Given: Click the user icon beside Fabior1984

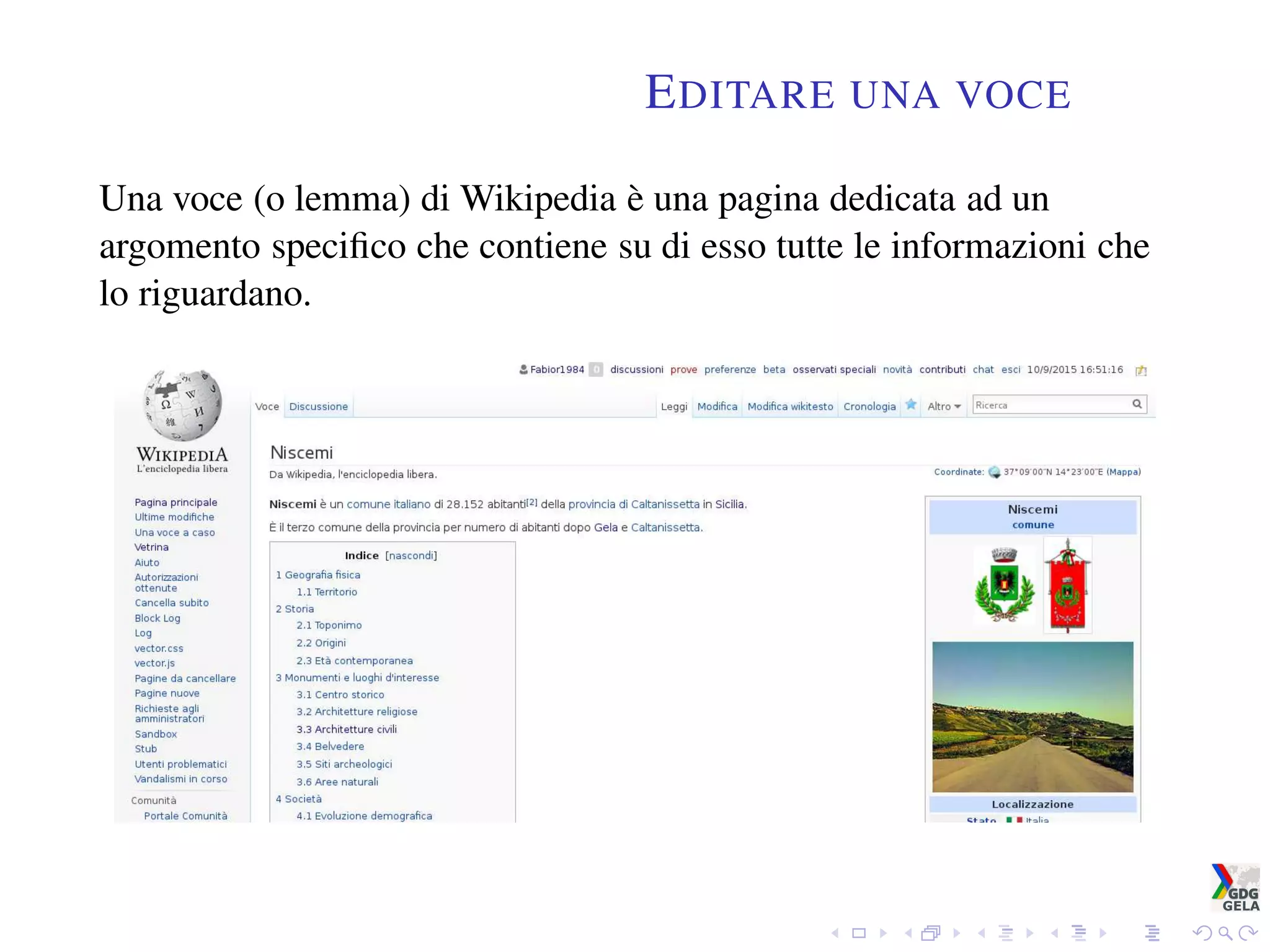Looking at the screenshot, I should [x=523, y=369].
